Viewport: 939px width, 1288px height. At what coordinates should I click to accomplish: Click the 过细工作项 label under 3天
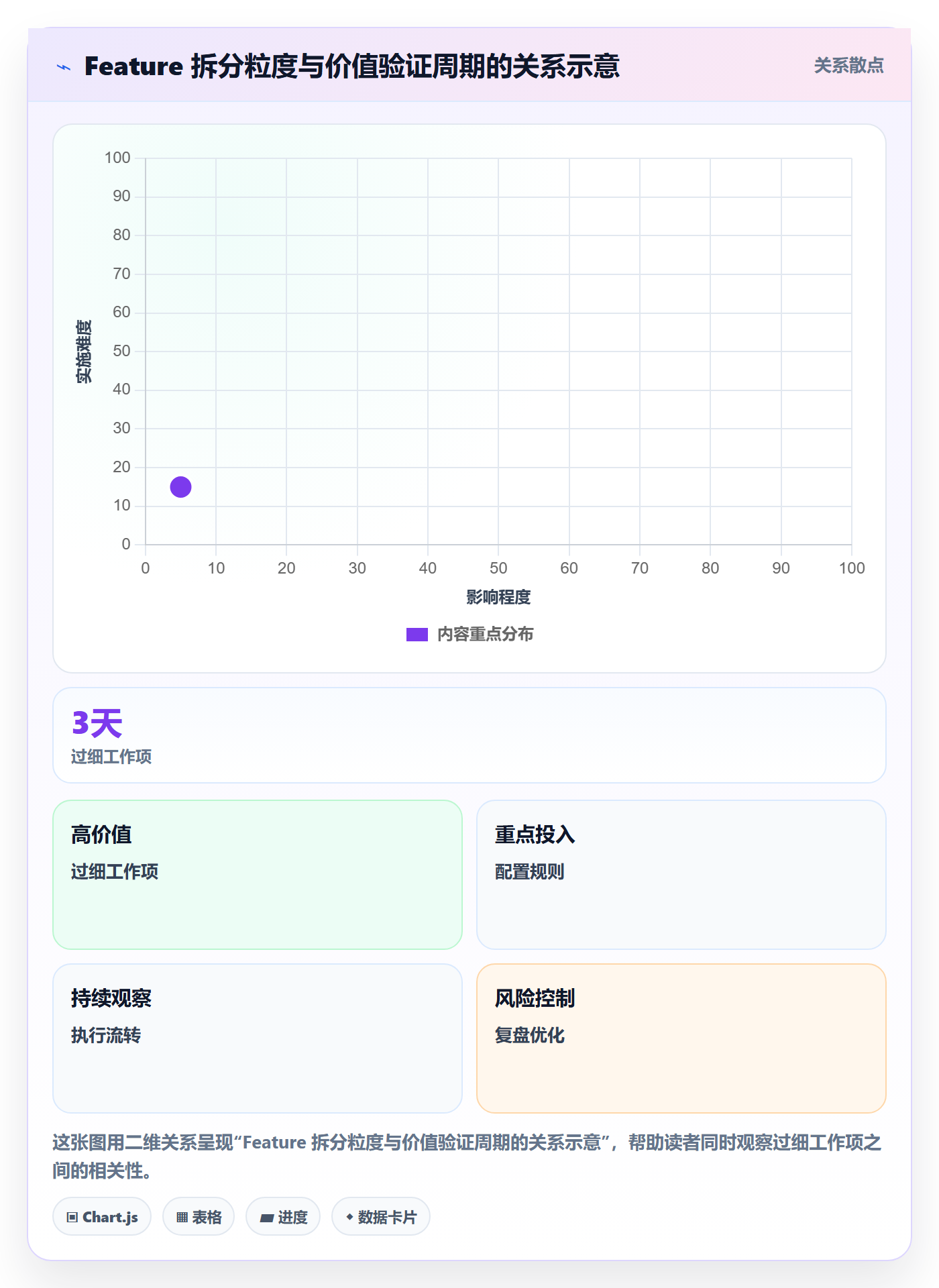(x=111, y=757)
